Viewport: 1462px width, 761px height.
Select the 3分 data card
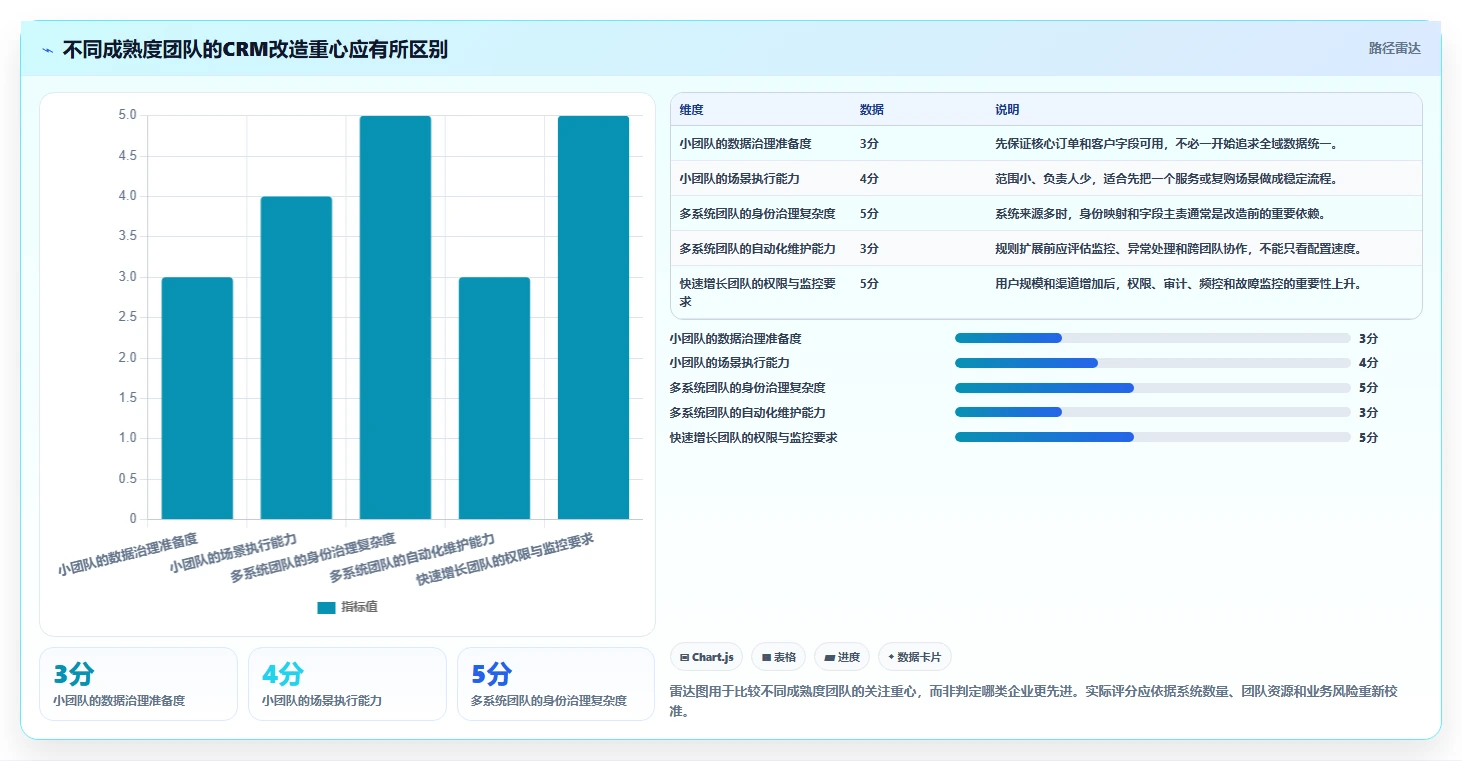coord(138,684)
